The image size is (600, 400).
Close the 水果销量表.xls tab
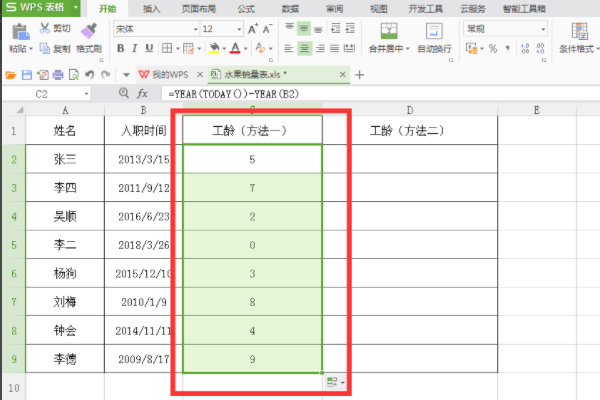click(342, 75)
